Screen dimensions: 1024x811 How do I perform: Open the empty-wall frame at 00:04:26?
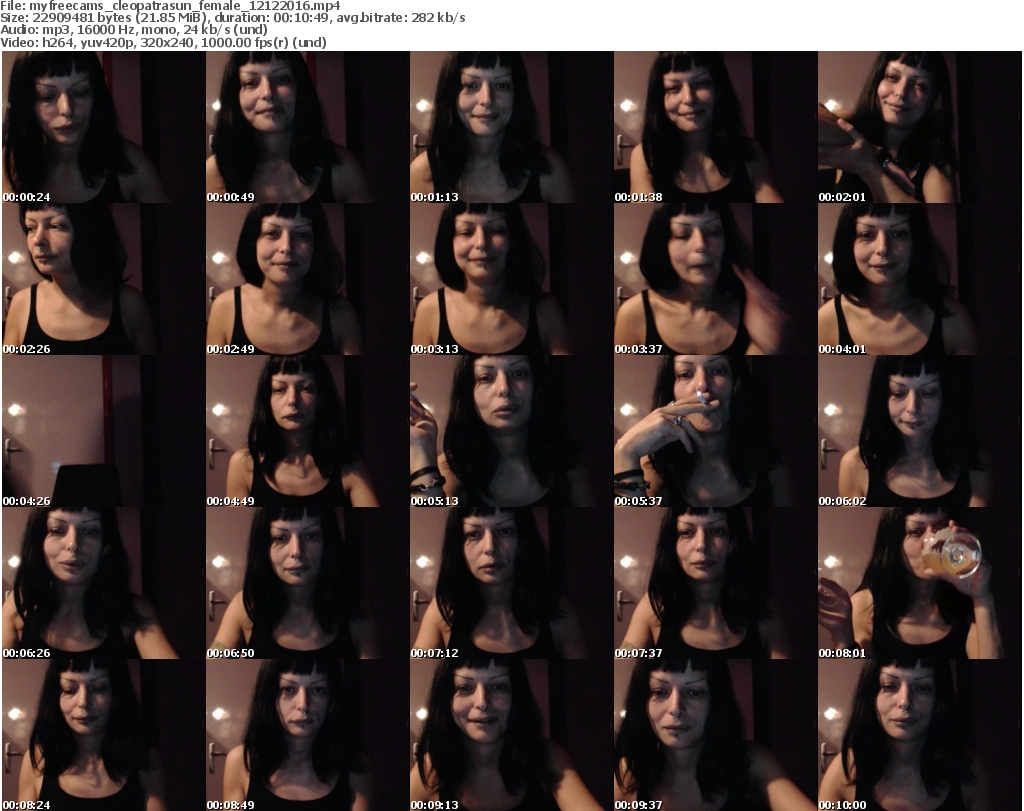coord(103,431)
